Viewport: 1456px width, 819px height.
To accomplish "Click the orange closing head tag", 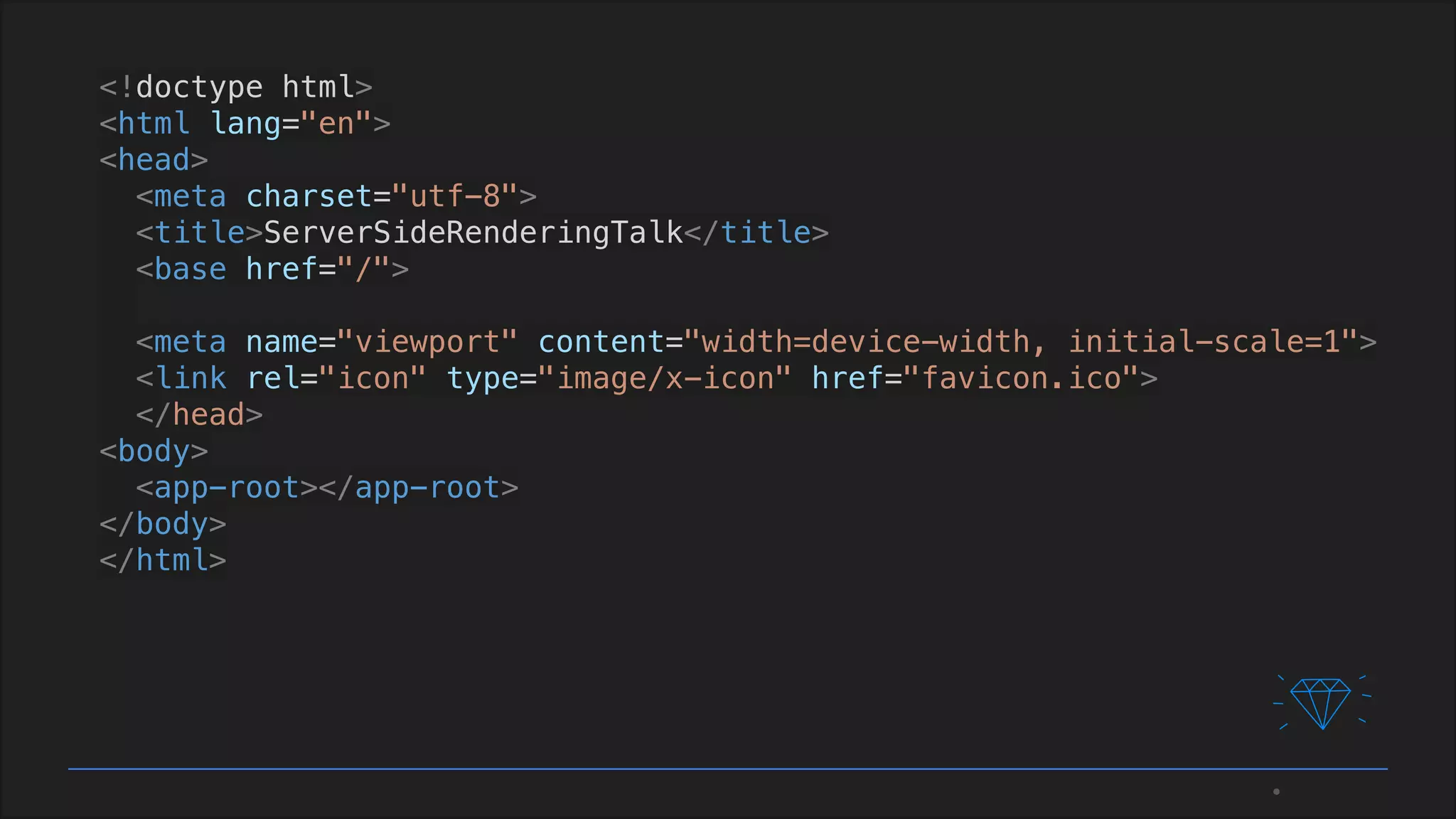I will [x=199, y=415].
